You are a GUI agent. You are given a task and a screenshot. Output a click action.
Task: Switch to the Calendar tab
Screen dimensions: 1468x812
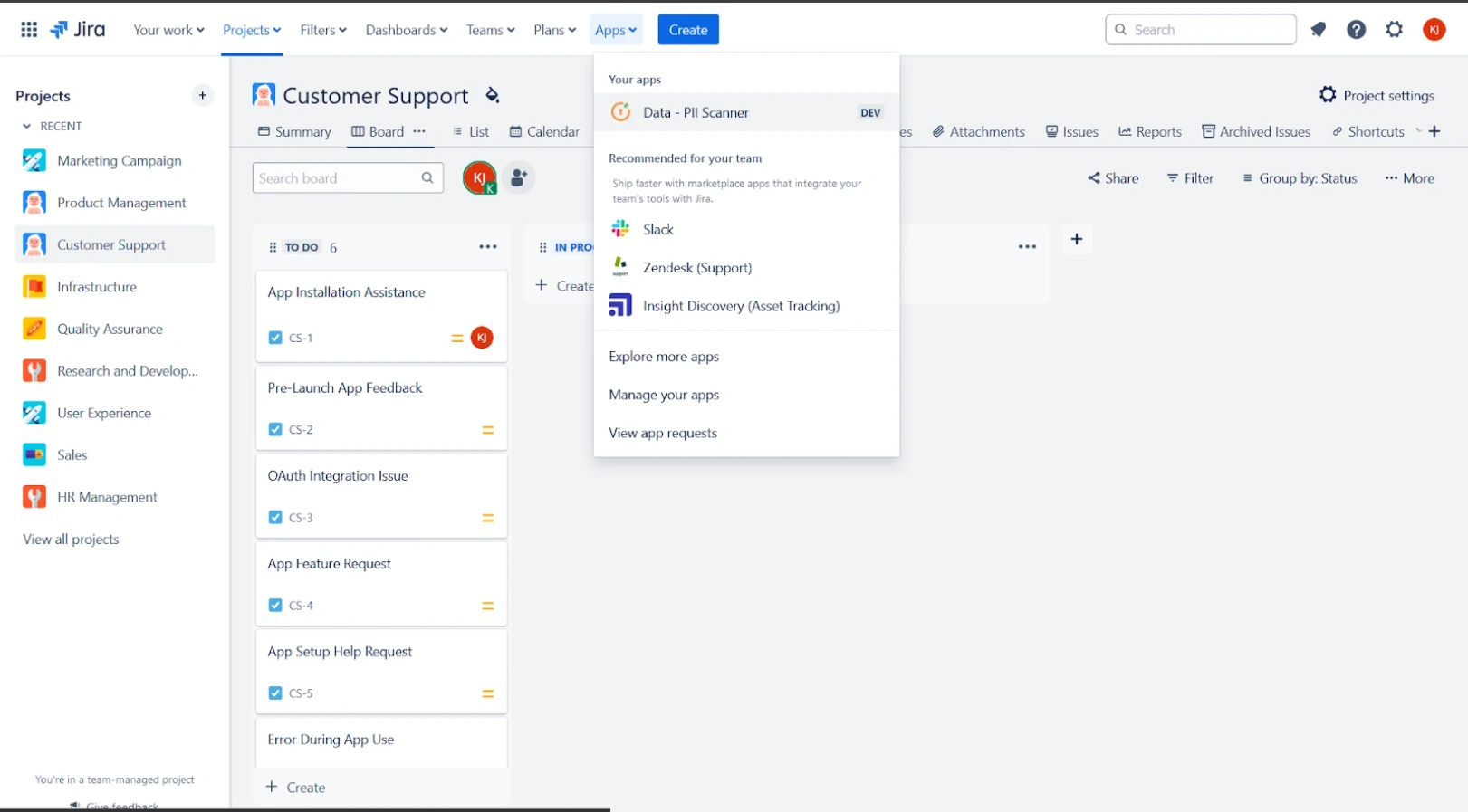click(544, 132)
